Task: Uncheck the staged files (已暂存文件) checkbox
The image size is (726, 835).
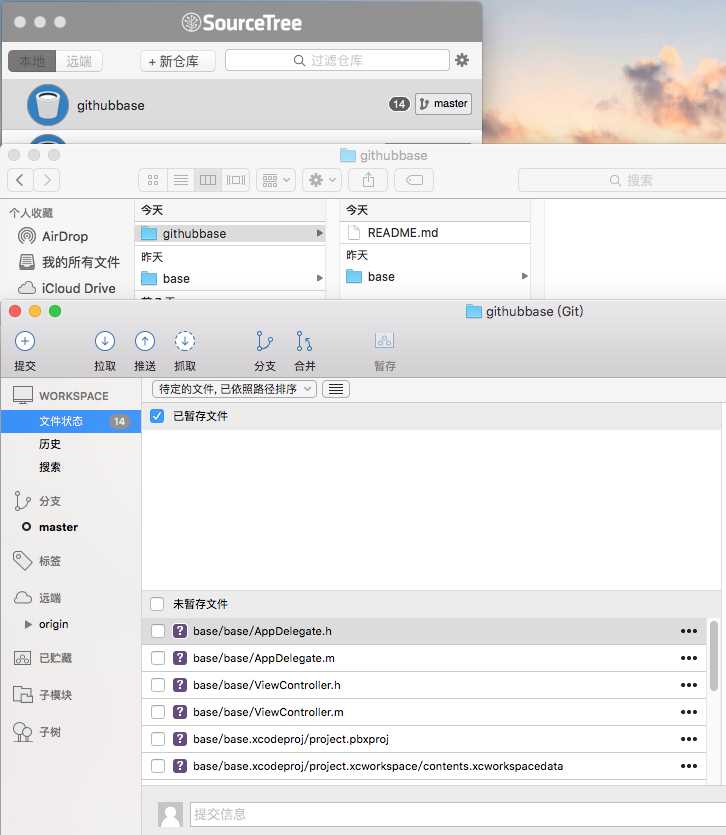Action: [157, 416]
